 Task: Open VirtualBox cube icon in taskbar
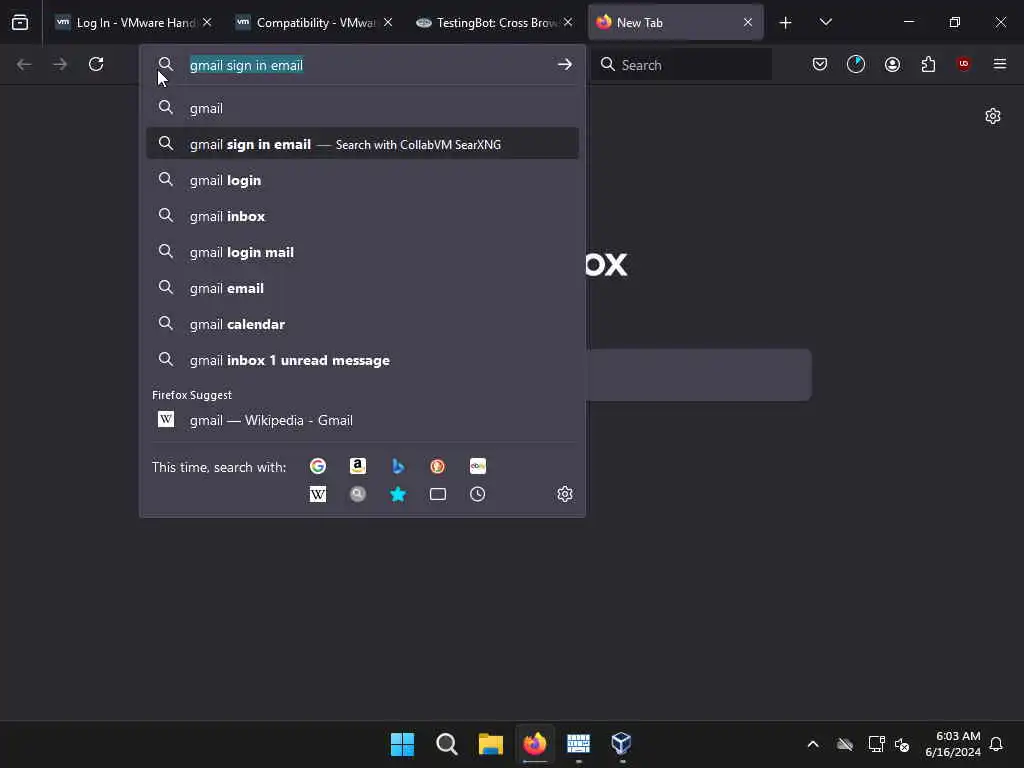622,744
